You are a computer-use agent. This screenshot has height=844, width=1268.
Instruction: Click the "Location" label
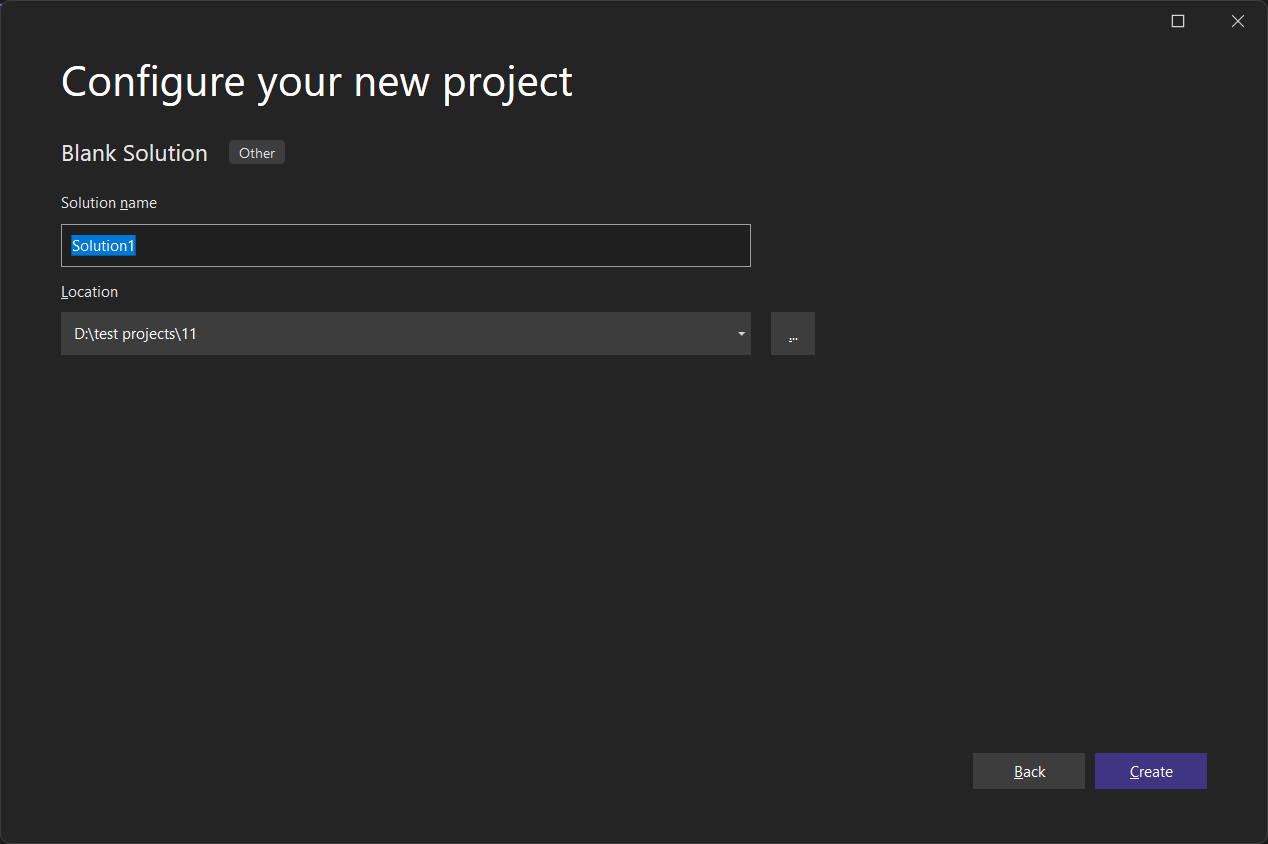click(89, 291)
